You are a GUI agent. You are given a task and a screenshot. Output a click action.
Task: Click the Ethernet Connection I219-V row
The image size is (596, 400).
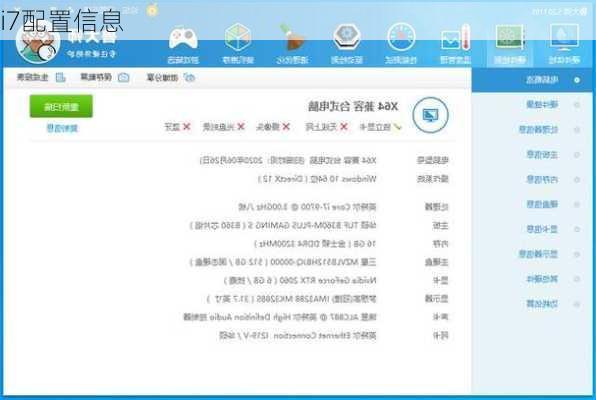(298, 335)
